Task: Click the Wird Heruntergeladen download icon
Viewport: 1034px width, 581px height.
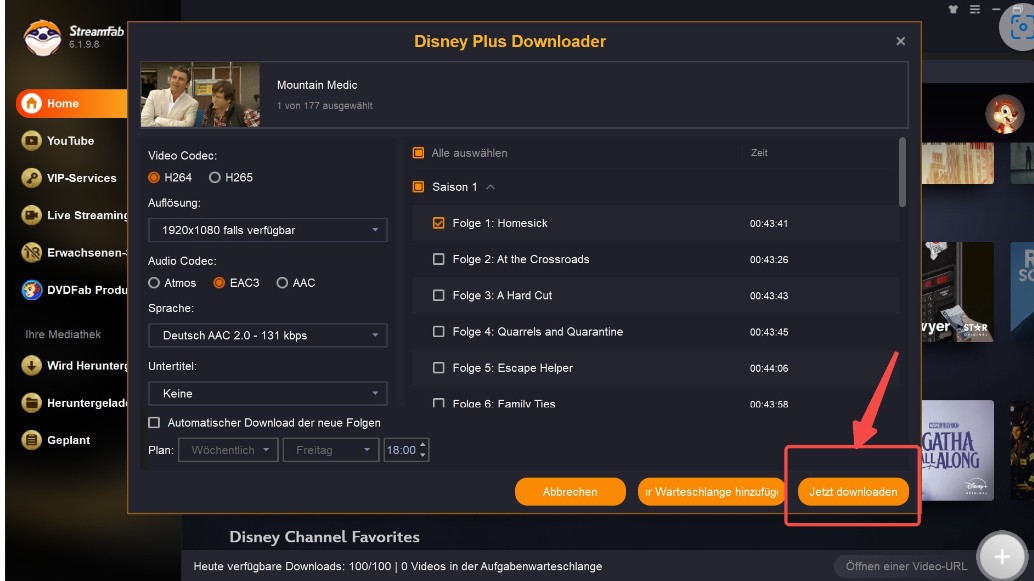Action: pos(31,365)
